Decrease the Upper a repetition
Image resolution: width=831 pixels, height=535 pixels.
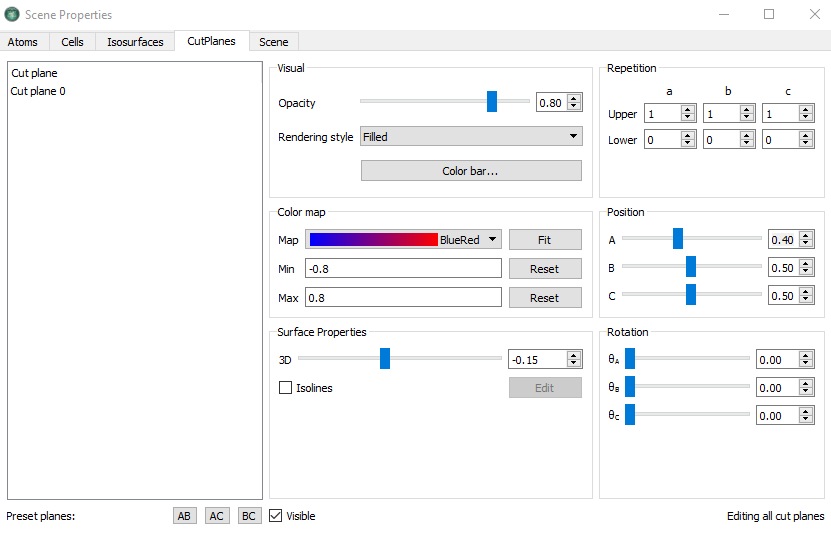tap(688, 117)
